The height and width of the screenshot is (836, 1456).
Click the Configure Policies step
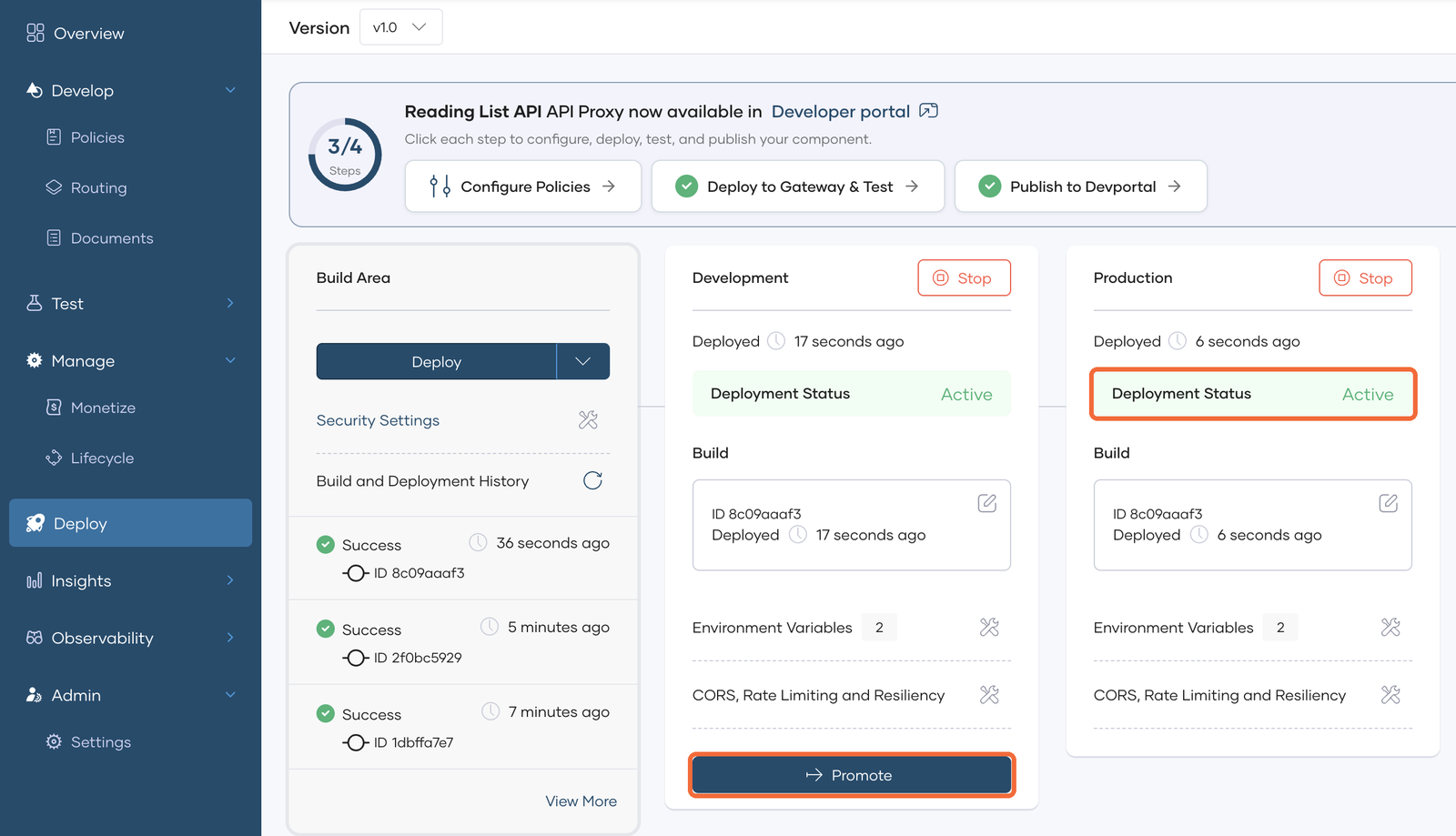tap(523, 186)
